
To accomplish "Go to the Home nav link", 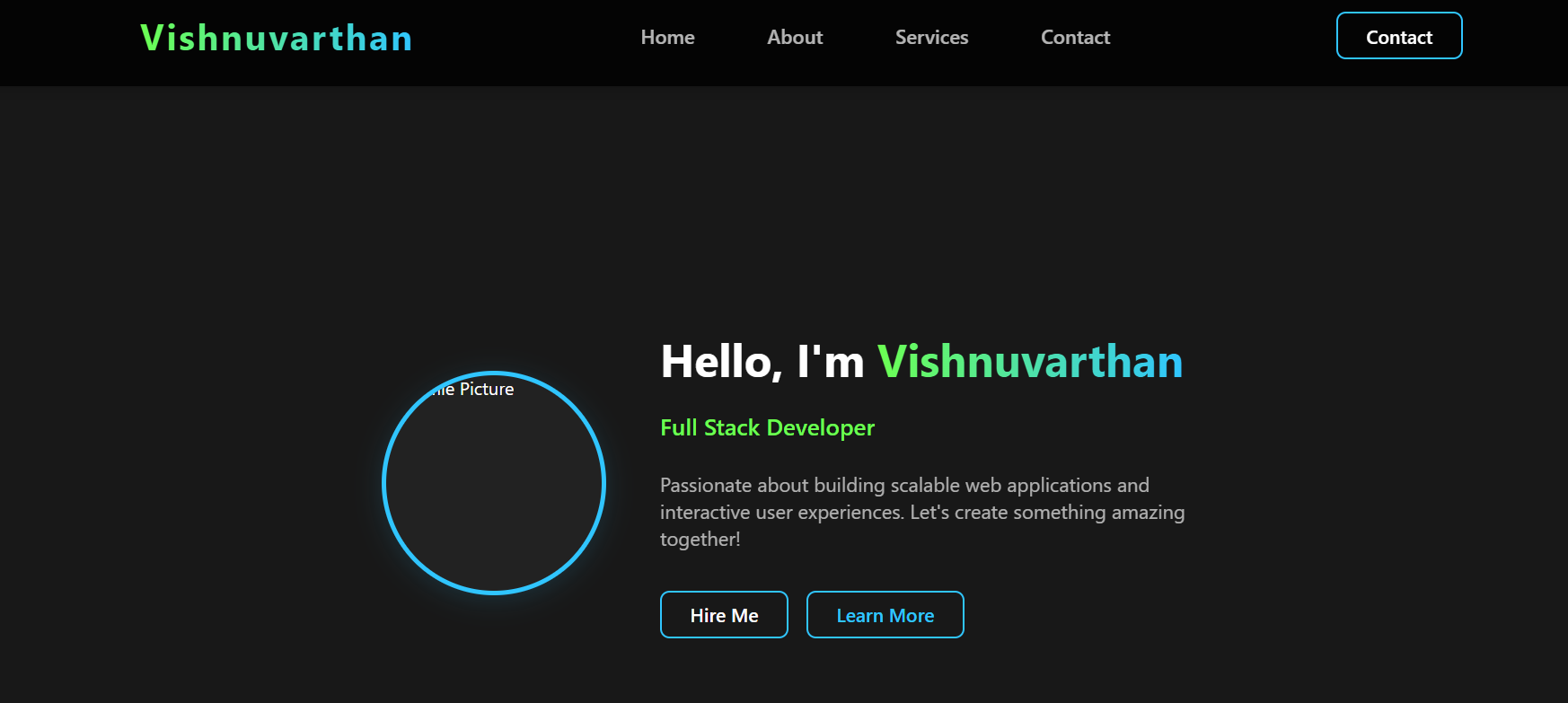I will (x=667, y=38).
